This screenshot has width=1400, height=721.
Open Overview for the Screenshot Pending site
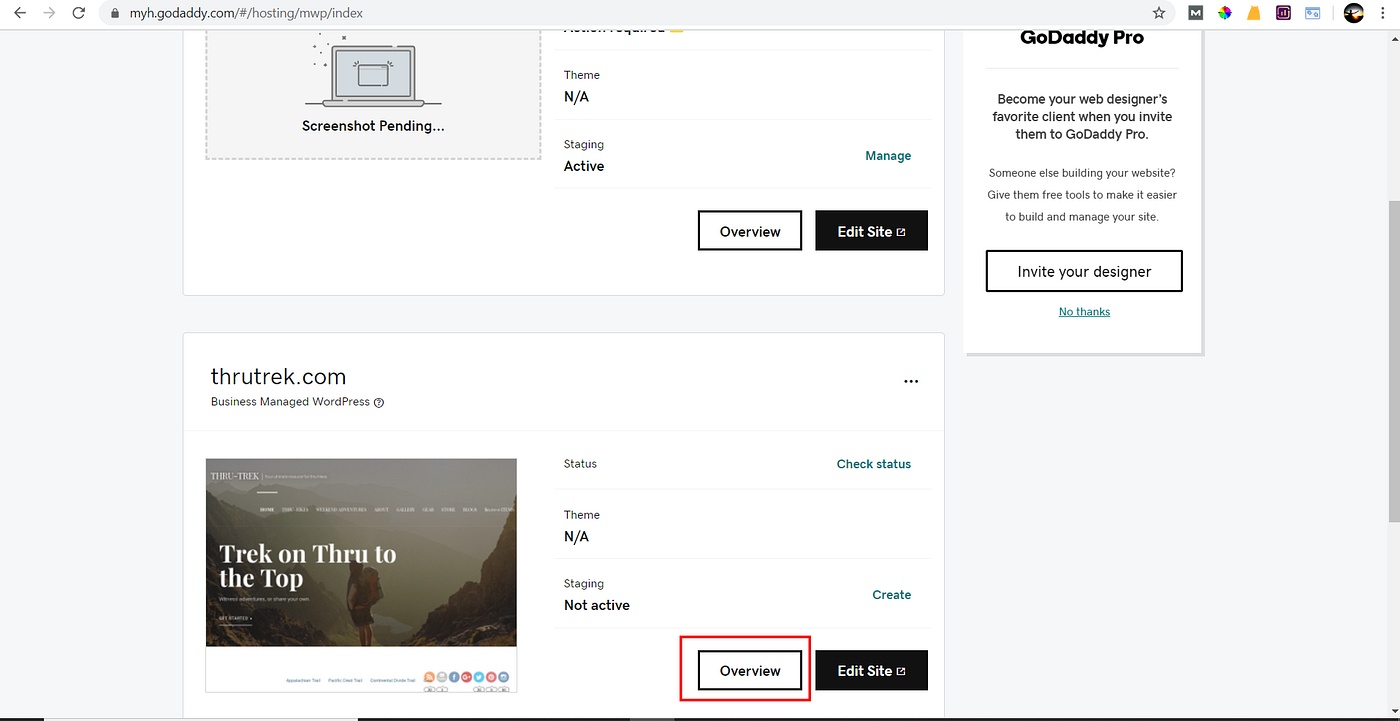coord(750,231)
